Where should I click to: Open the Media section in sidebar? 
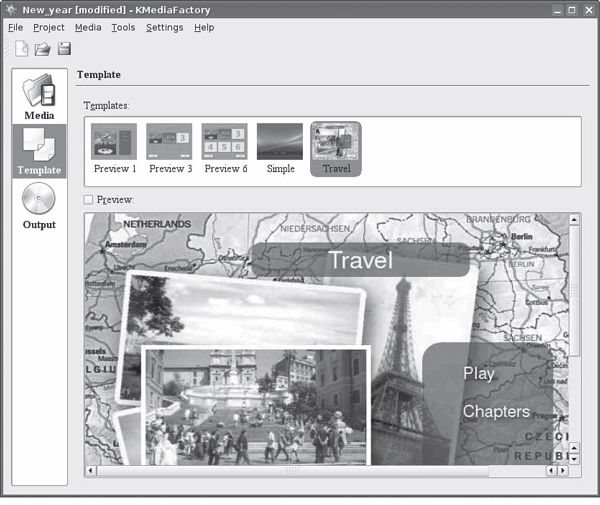(39, 96)
